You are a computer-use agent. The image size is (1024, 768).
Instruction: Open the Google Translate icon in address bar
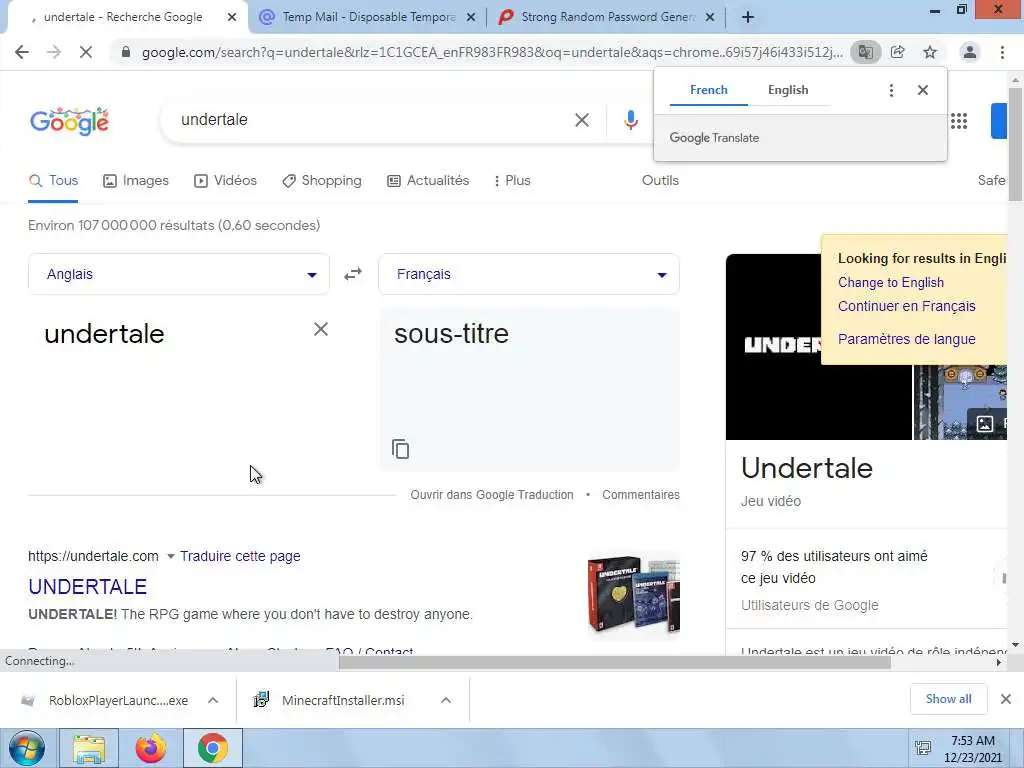point(865,52)
